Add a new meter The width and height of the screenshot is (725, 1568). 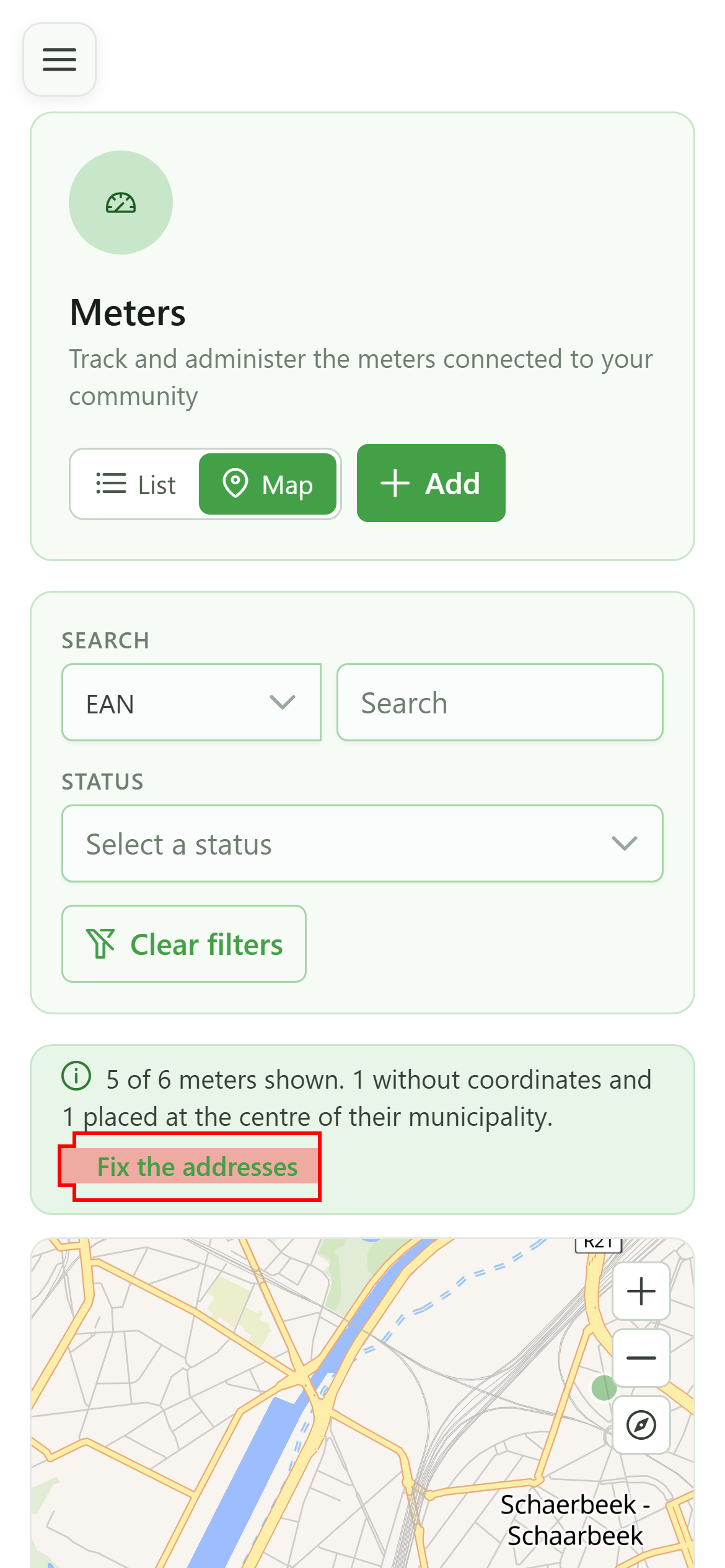click(x=431, y=483)
